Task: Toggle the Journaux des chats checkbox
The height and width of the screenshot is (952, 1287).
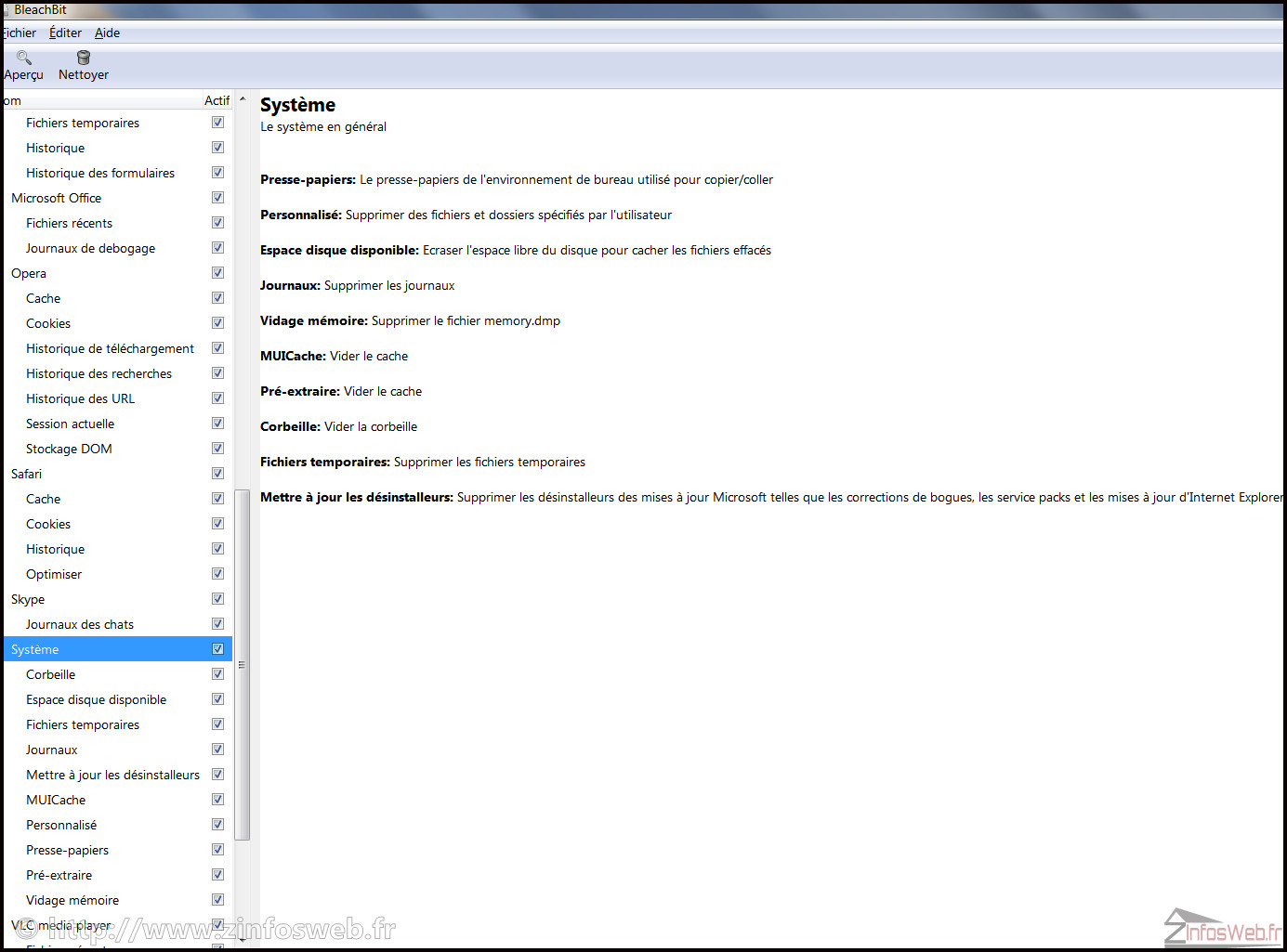Action: coord(217,623)
